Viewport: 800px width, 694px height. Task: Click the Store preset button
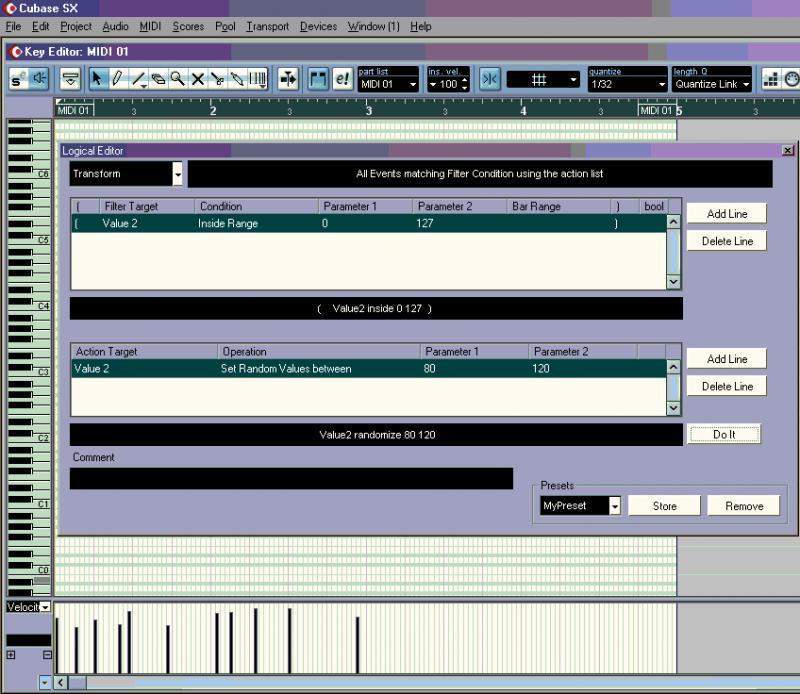(664, 506)
